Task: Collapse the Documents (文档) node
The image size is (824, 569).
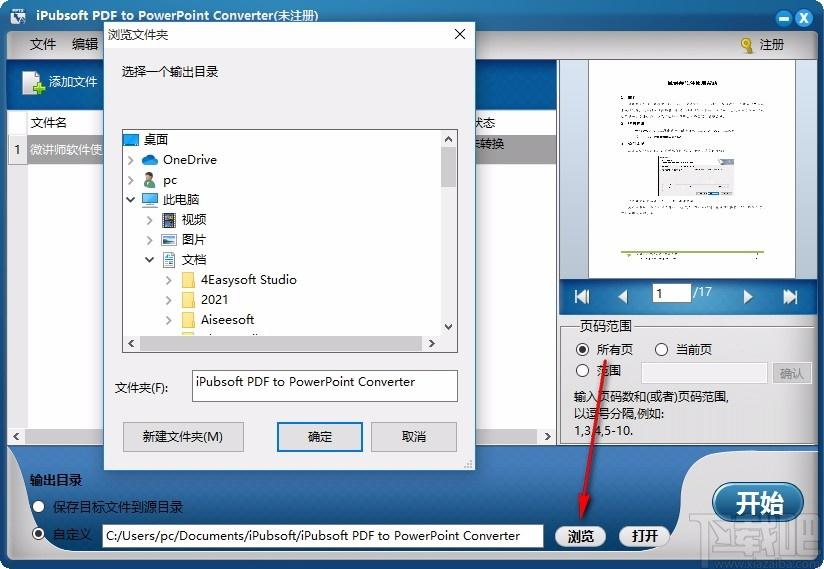Action: pos(150,260)
